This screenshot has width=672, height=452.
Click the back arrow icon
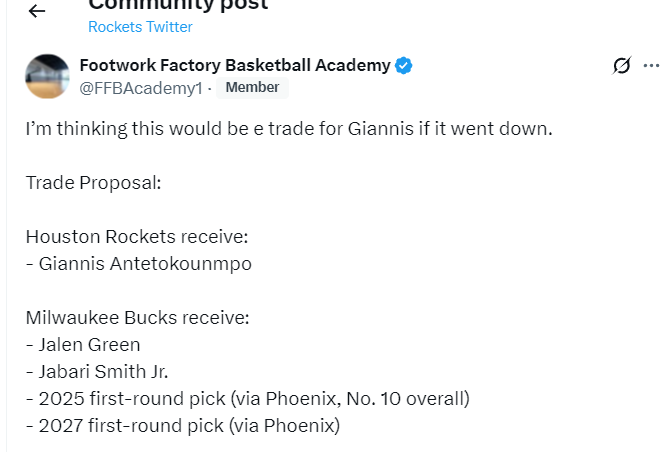(x=37, y=11)
